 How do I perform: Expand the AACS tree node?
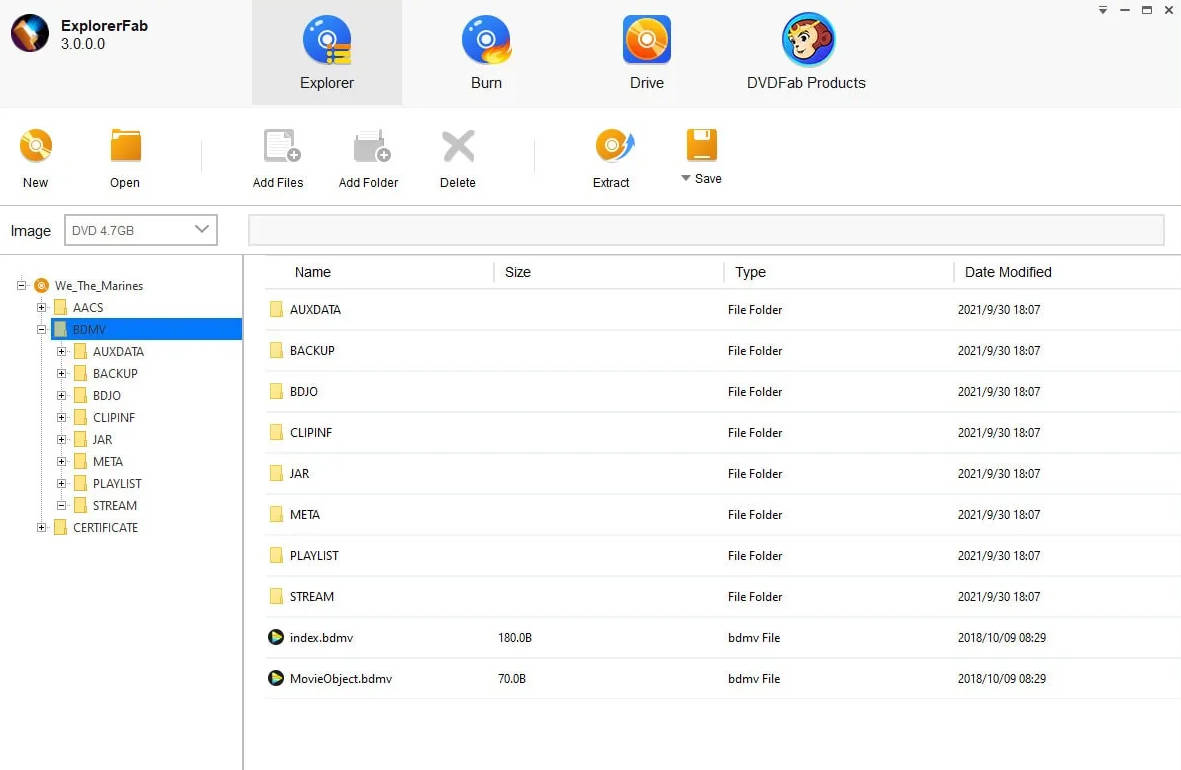pyautogui.click(x=42, y=308)
